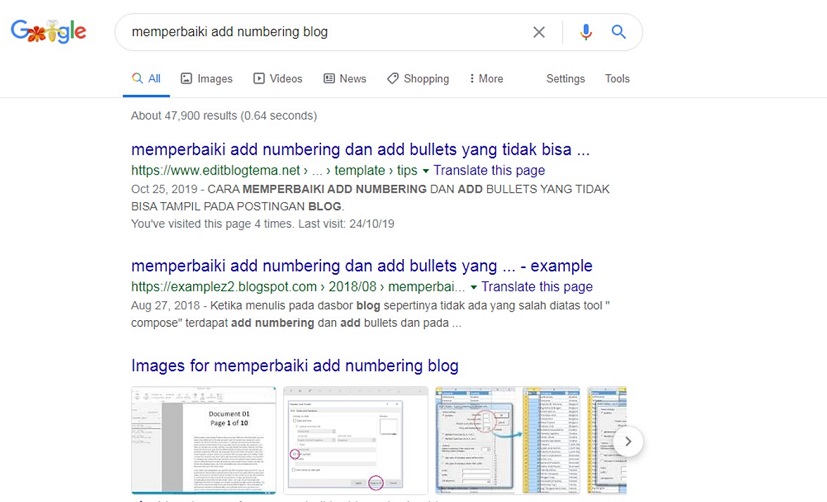Open first result about add bullets yang tidak bisa
This screenshot has height=502, width=827.
point(360,150)
